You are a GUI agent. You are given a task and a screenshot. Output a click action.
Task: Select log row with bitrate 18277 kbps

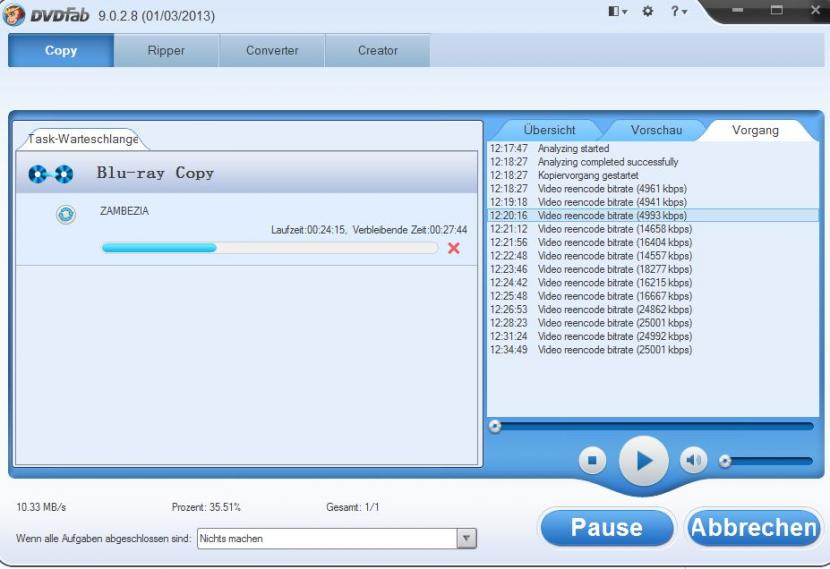click(x=652, y=269)
